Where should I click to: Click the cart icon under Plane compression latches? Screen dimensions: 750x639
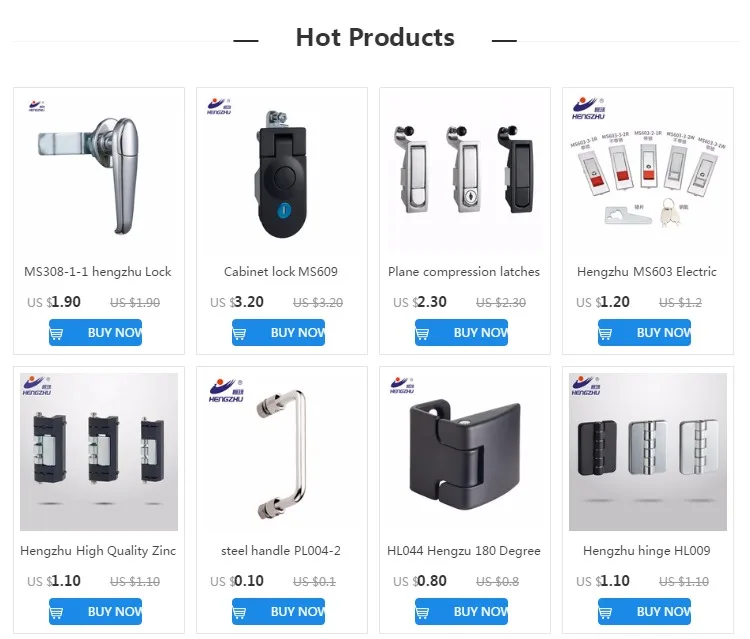tap(422, 333)
